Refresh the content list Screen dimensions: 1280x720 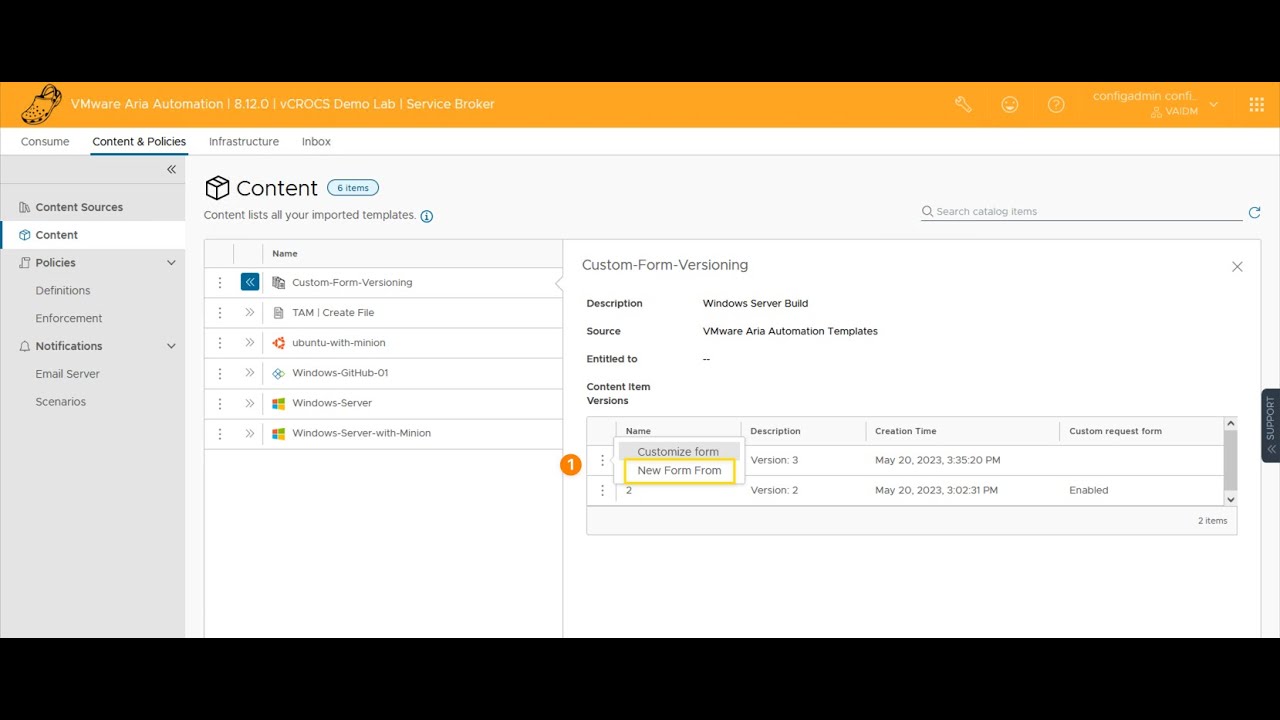pos(1254,212)
